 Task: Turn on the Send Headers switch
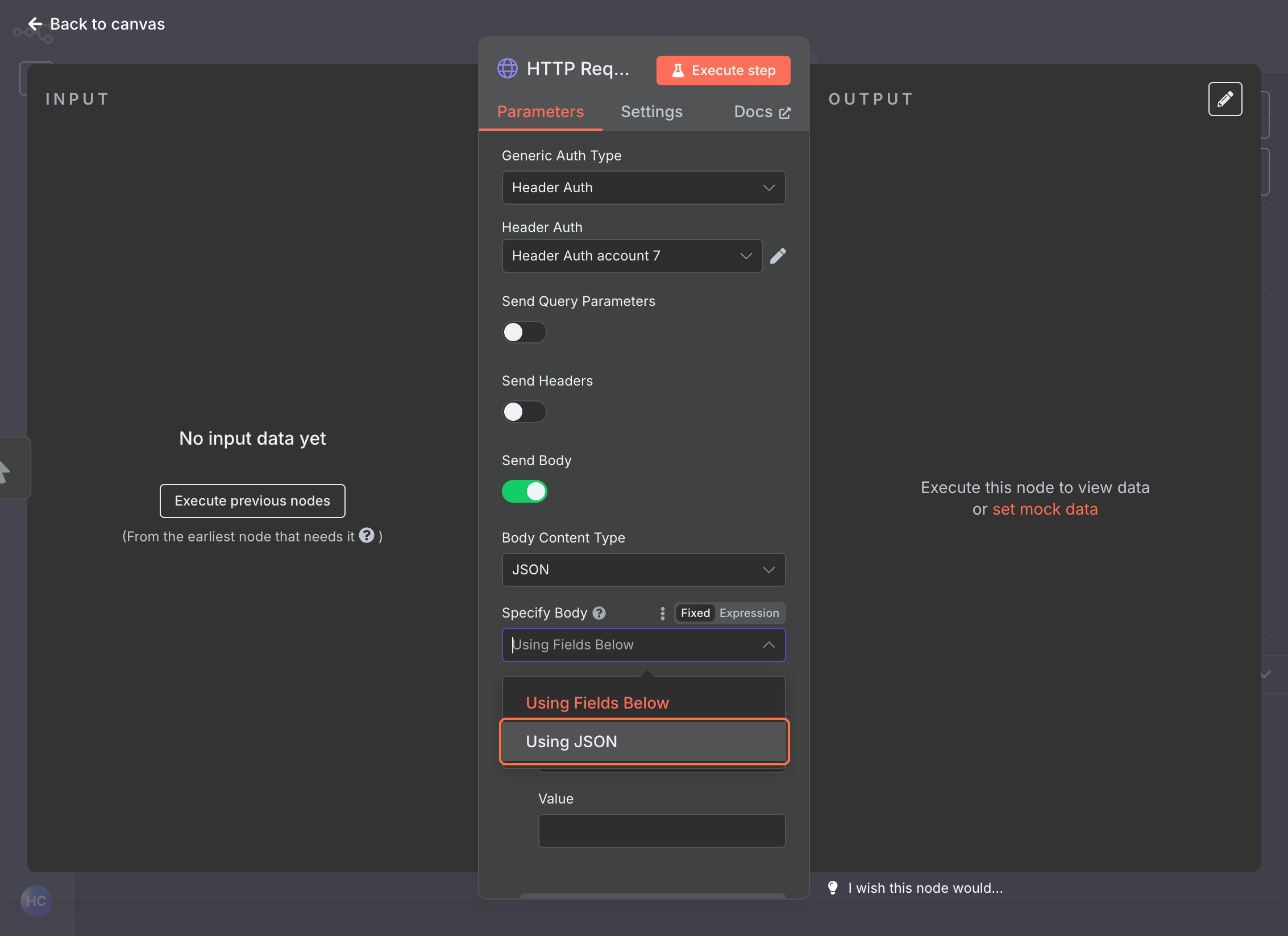click(524, 412)
